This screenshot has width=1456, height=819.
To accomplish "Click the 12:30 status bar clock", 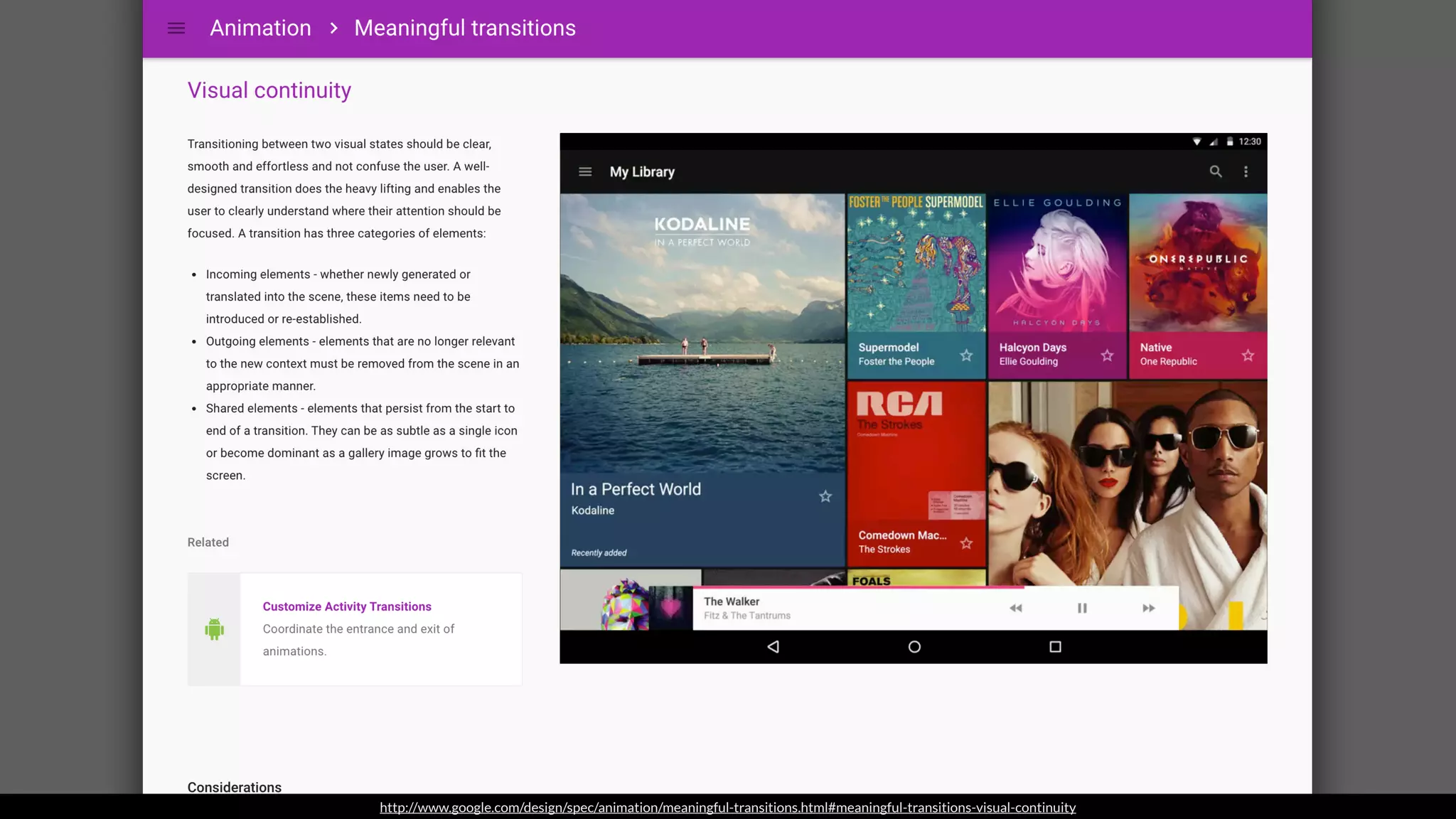I will tap(1250, 141).
